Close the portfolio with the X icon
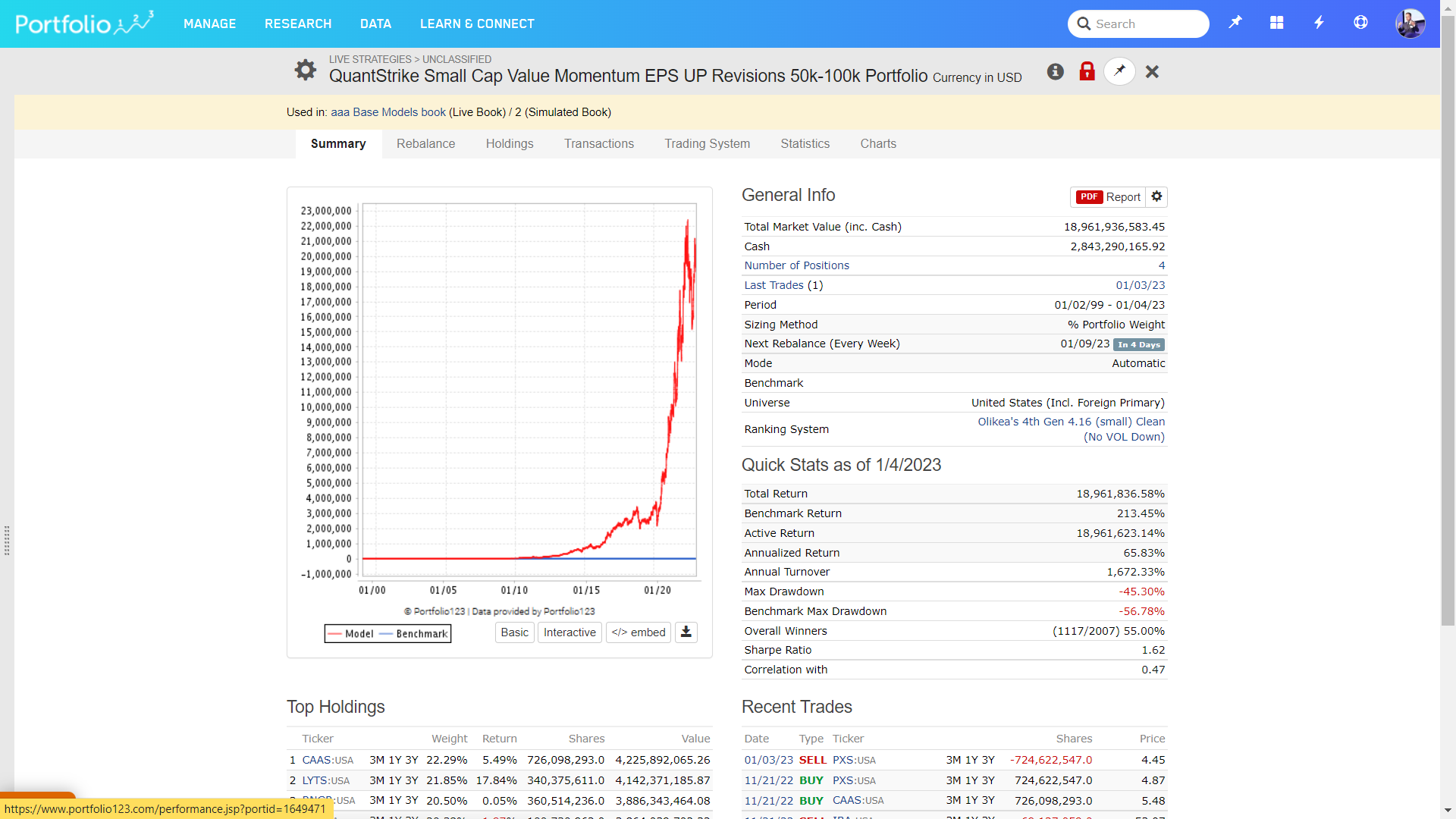This screenshot has height=819, width=1456. [x=1152, y=71]
